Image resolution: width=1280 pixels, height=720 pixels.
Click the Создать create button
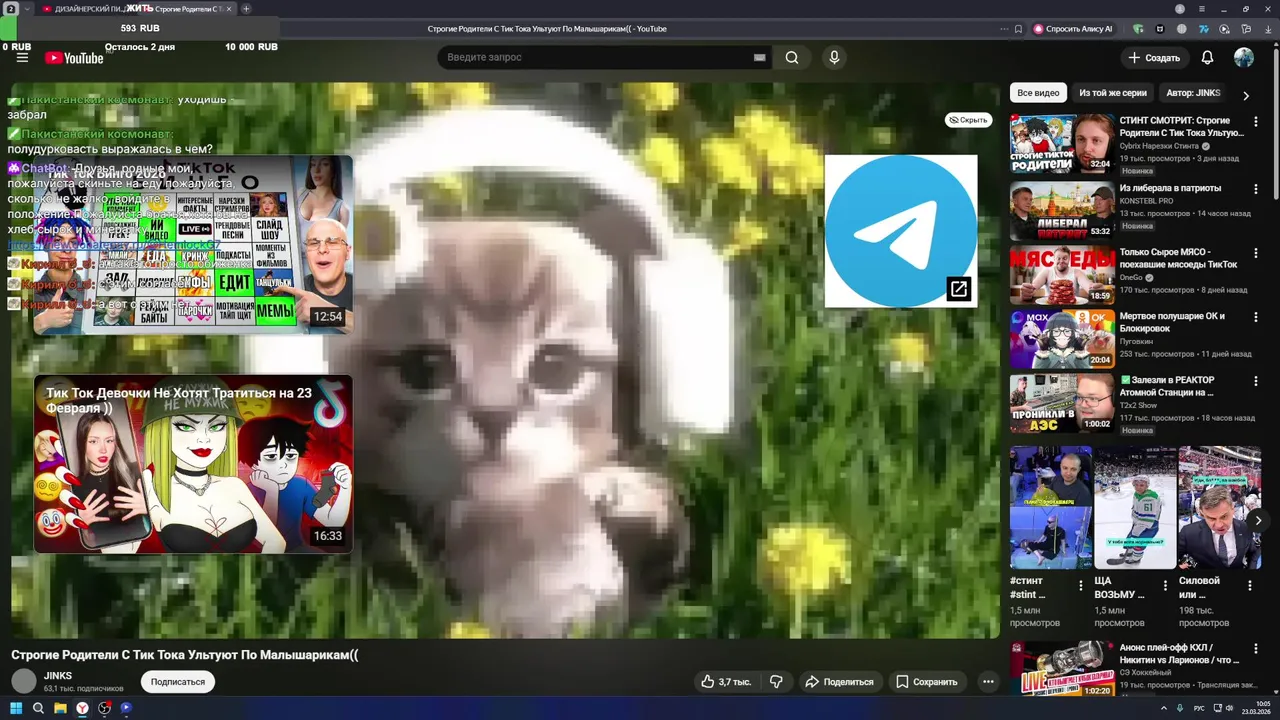pos(1154,58)
